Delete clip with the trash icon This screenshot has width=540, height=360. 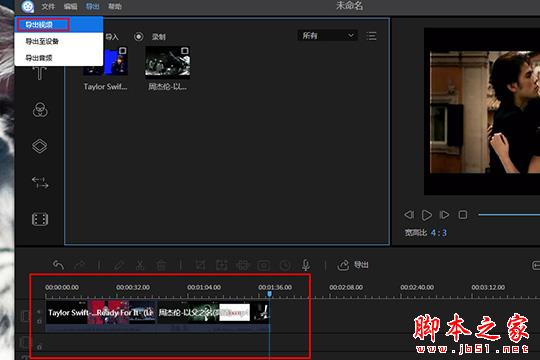(161, 265)
